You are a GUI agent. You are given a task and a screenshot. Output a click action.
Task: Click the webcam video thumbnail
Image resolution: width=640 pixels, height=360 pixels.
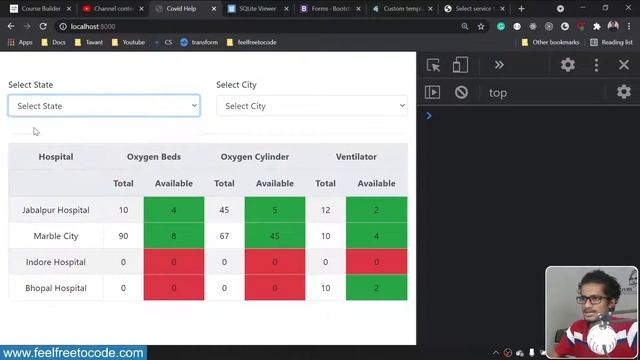pyautogui.click(x=591, y=312)
